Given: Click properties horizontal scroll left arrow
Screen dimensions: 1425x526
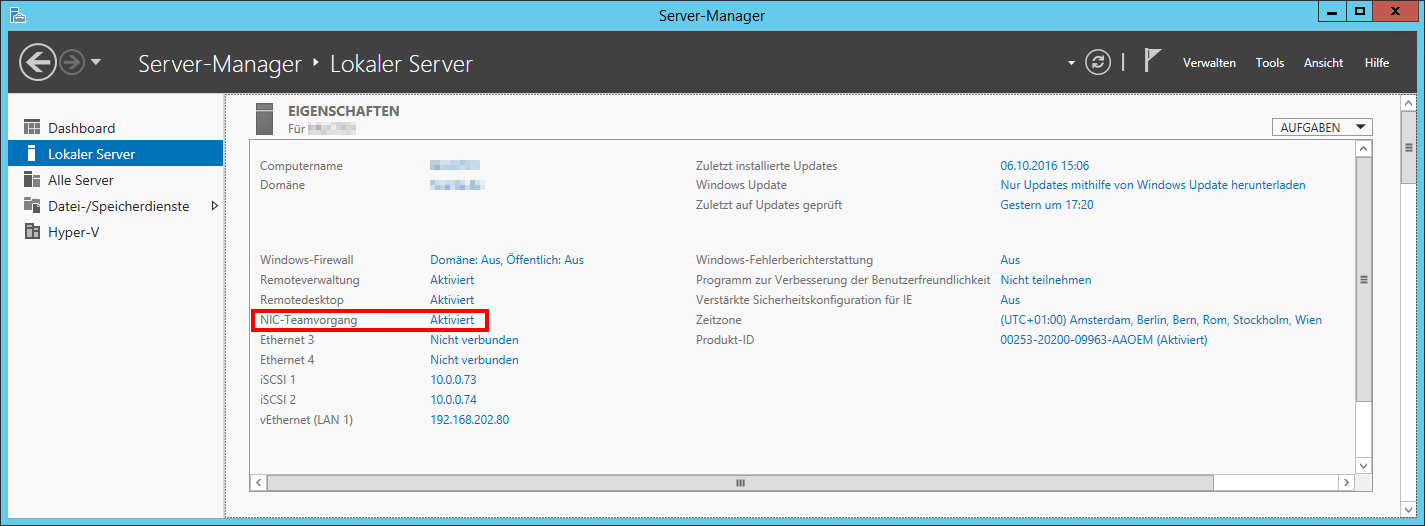Looking at the screenshot, I should coord(259,482).
